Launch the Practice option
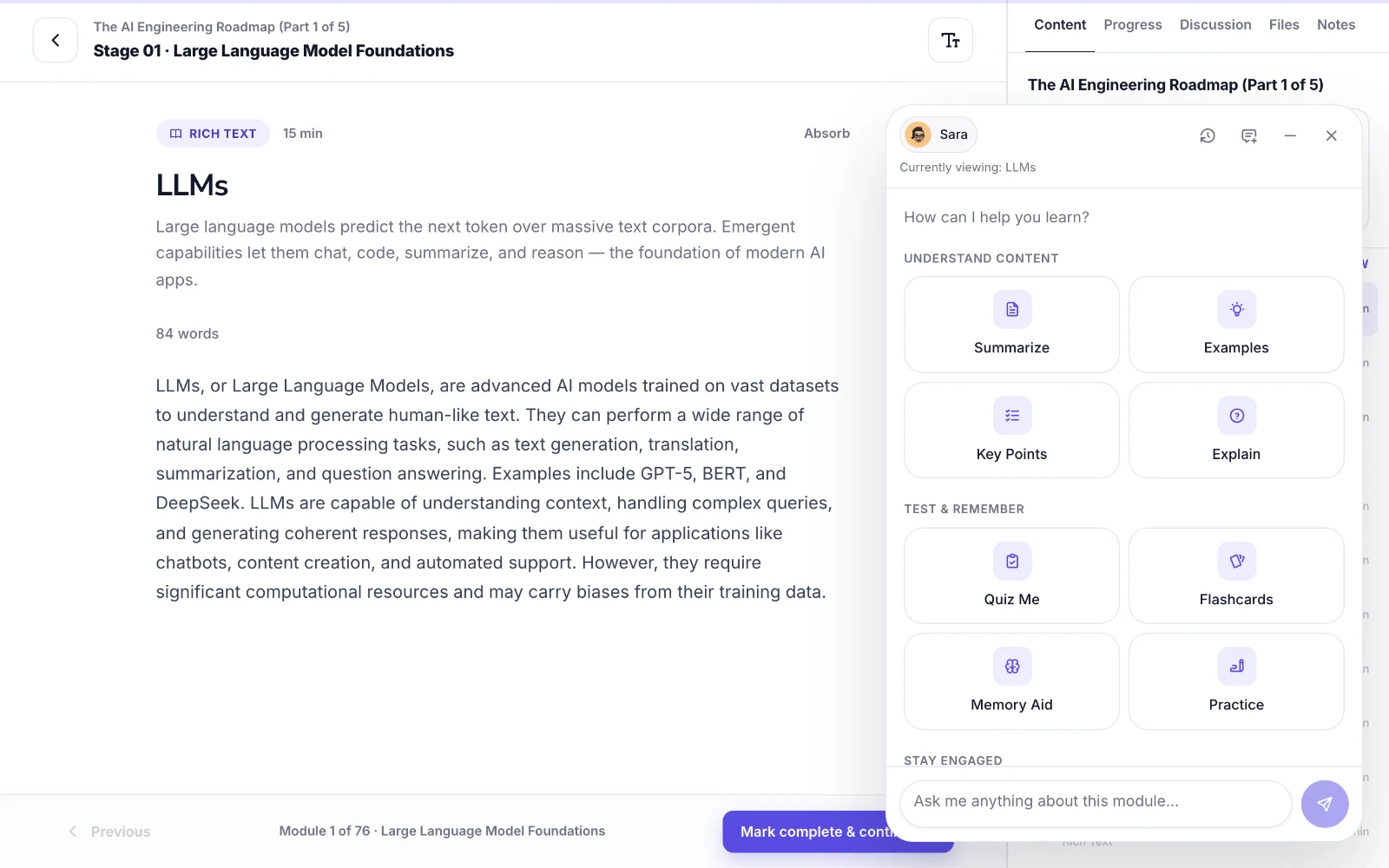1389x868 pixels. pyautogui.click(x=1236, y=681)
